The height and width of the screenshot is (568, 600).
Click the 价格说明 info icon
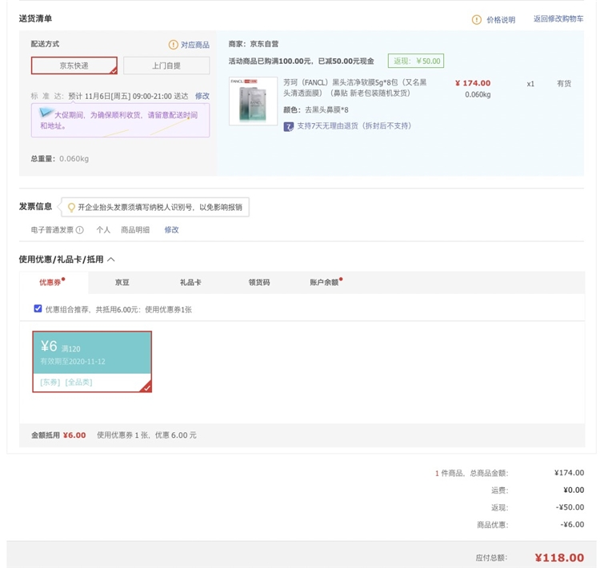[477, 20]
